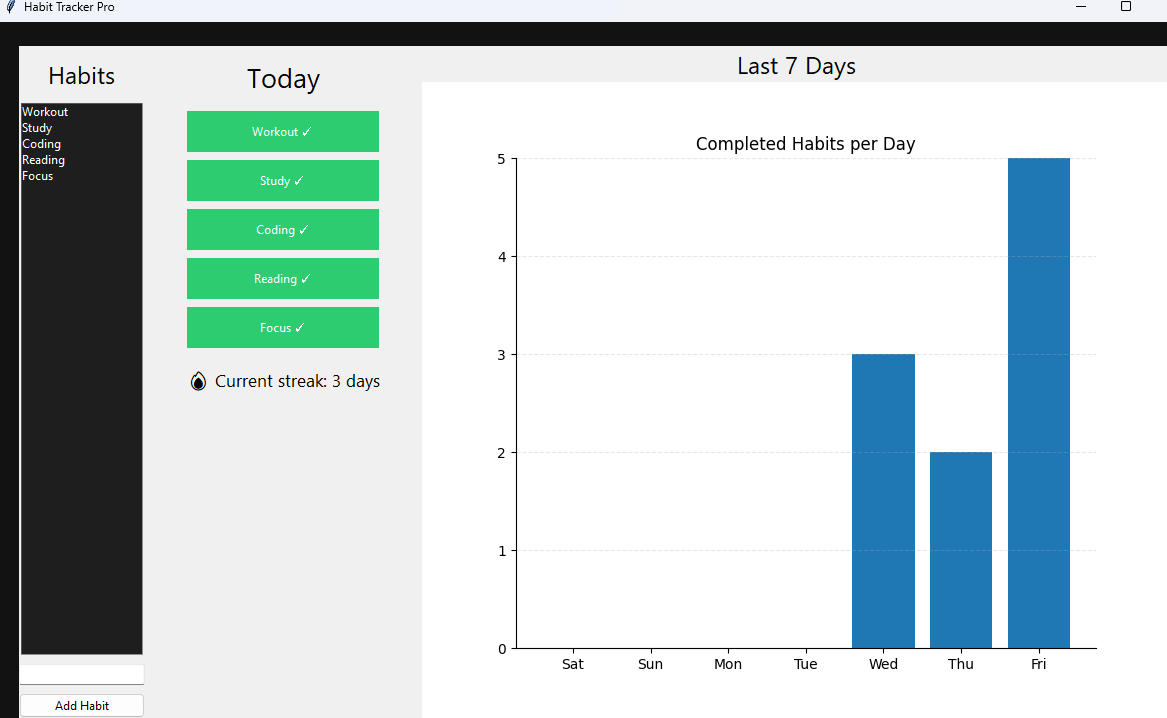Toggle the Reading ✓ button under Today
This screenshot has width=1167, height=718.
tap(283, 279)
